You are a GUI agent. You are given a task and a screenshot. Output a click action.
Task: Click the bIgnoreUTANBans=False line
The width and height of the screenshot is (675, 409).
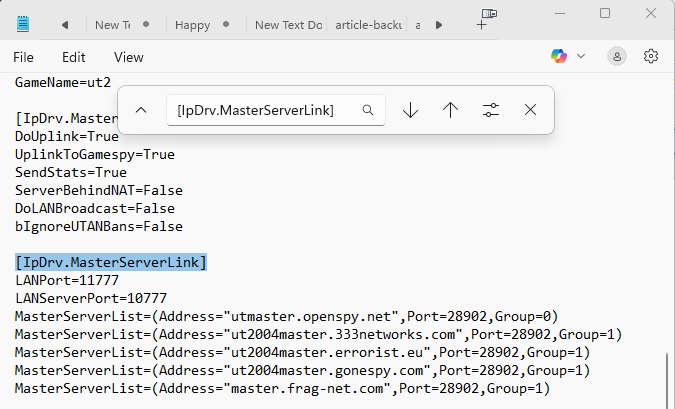point(99,227)
